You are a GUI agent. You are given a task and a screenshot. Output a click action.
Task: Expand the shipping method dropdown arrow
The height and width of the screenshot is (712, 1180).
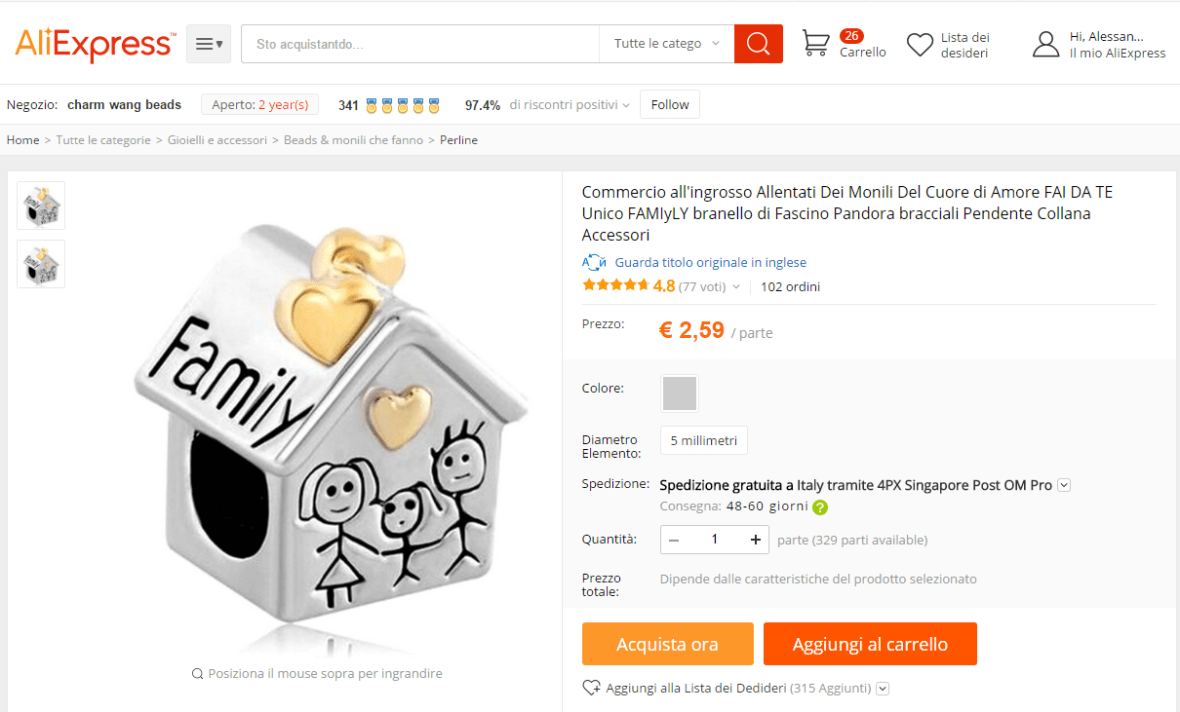tap(1064, 485)
